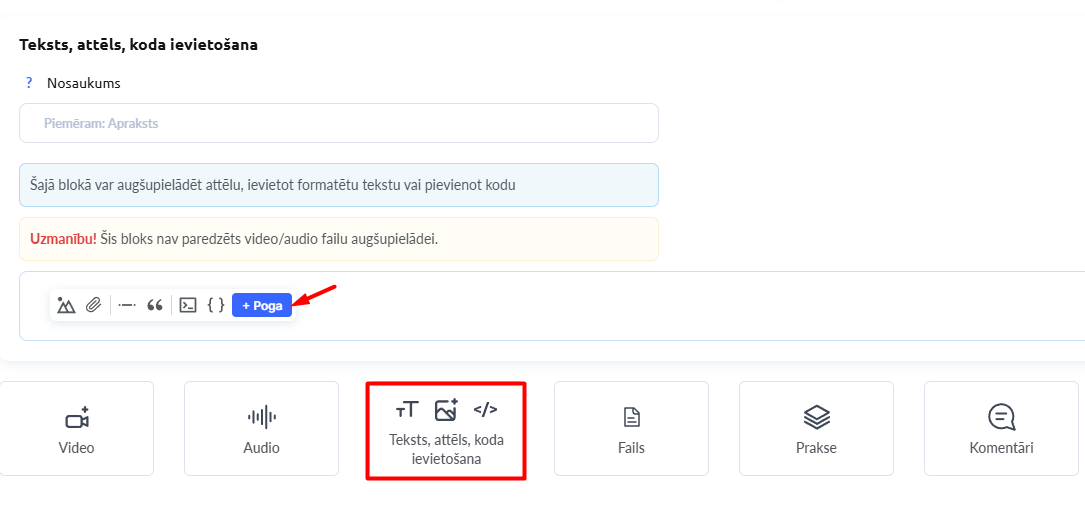
Task: Choose the Audio block type
Action: (262, 428)
